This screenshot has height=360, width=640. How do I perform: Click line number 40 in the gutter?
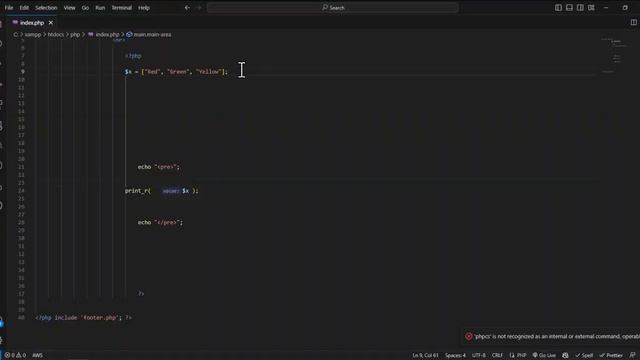pyautogui.click(x=21, y=318)
